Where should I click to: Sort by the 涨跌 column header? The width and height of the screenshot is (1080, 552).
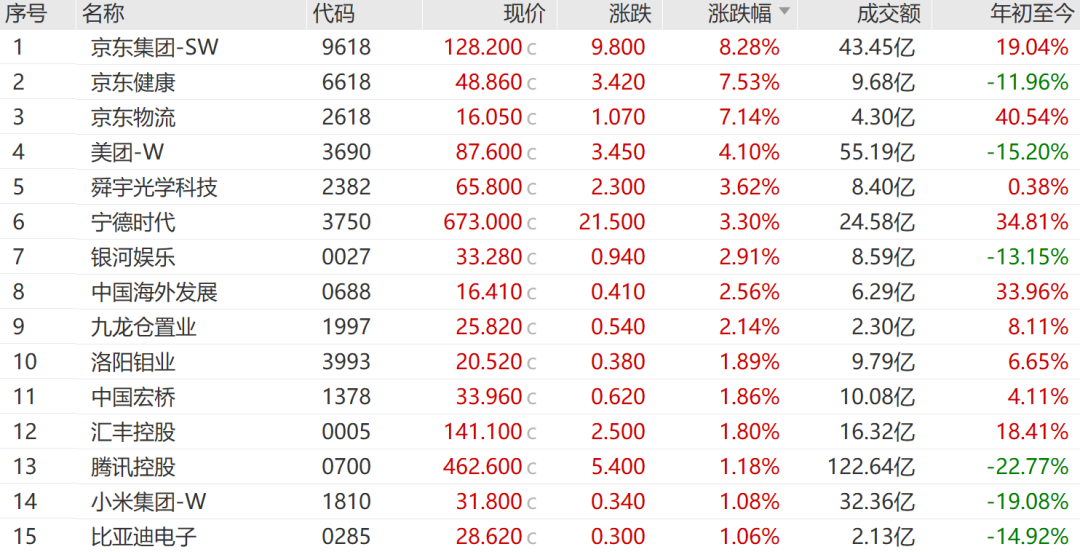pos(630,13)
